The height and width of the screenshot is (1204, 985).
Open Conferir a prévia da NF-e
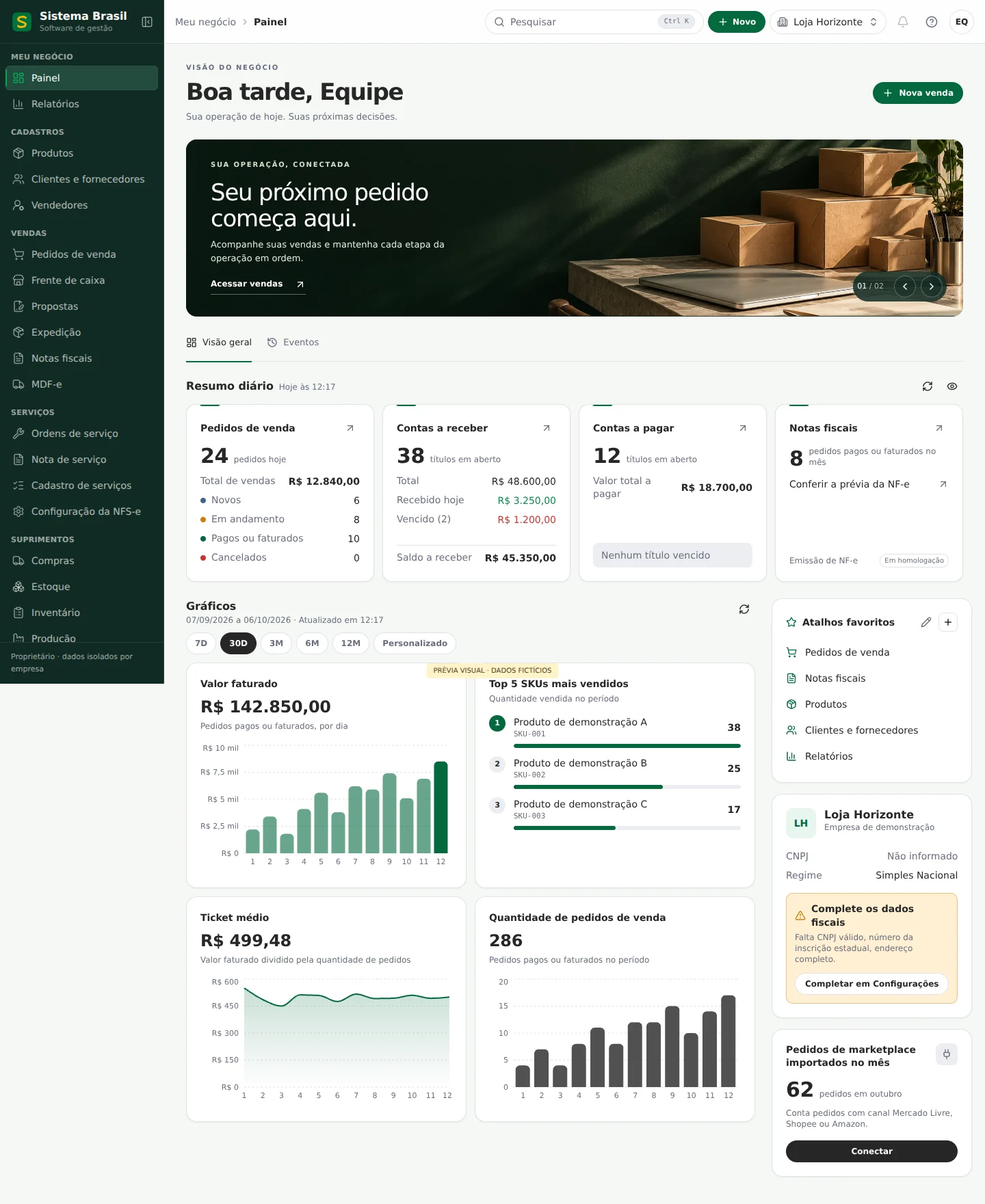[869, 484]
